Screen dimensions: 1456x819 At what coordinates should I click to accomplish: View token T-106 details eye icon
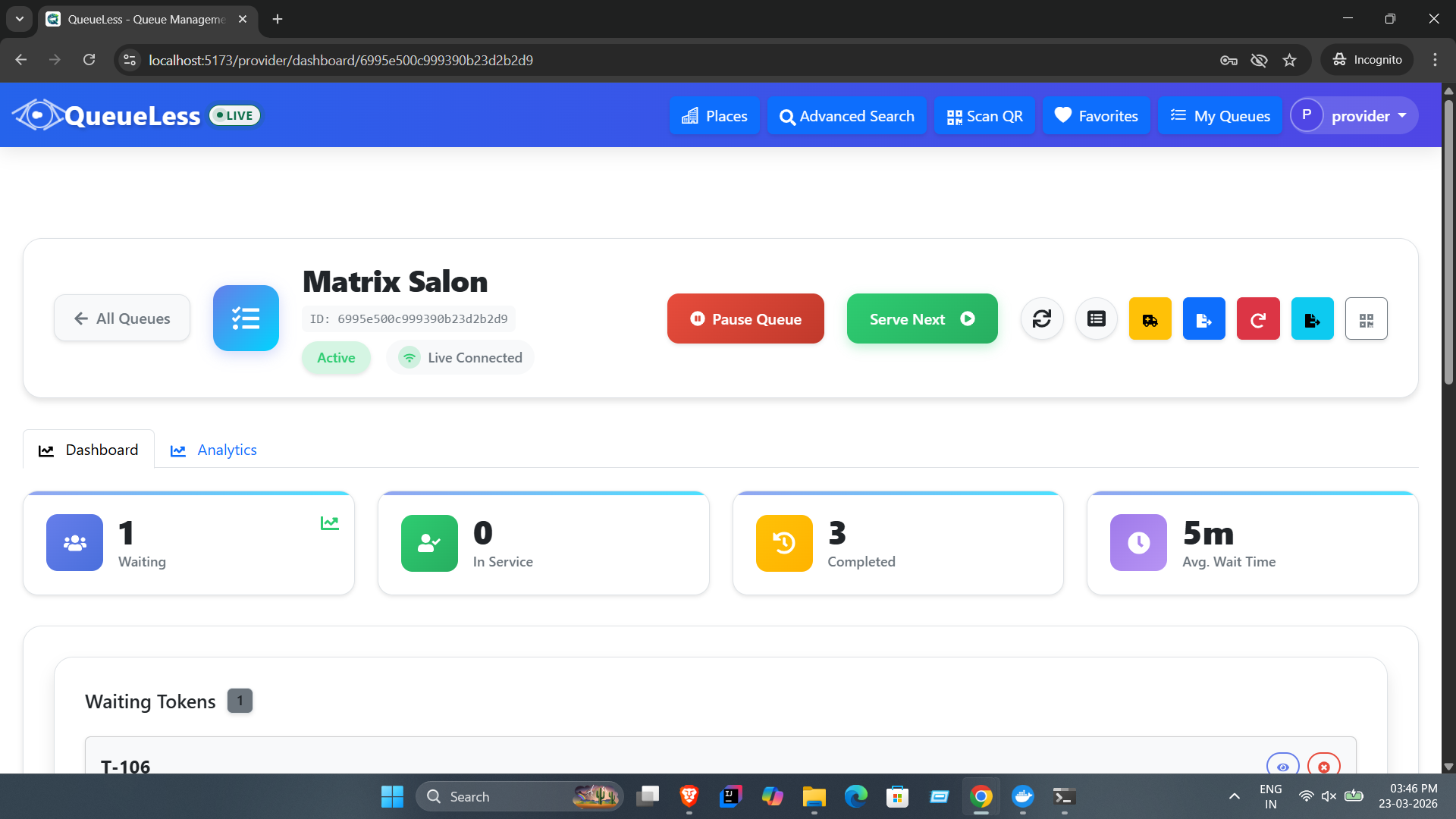click(1282, 766)
